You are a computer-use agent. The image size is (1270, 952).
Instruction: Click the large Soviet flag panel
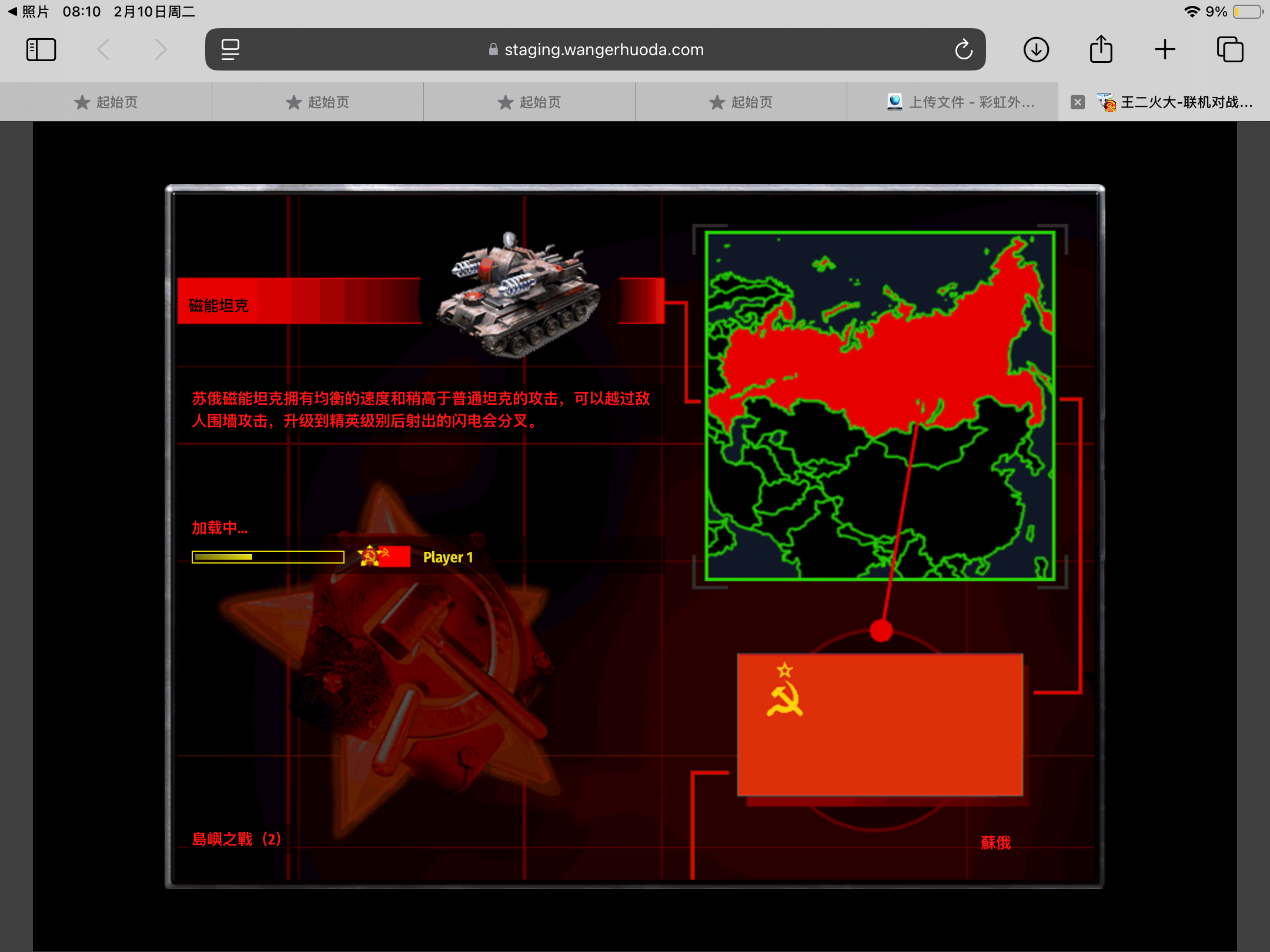coord(880,724)
